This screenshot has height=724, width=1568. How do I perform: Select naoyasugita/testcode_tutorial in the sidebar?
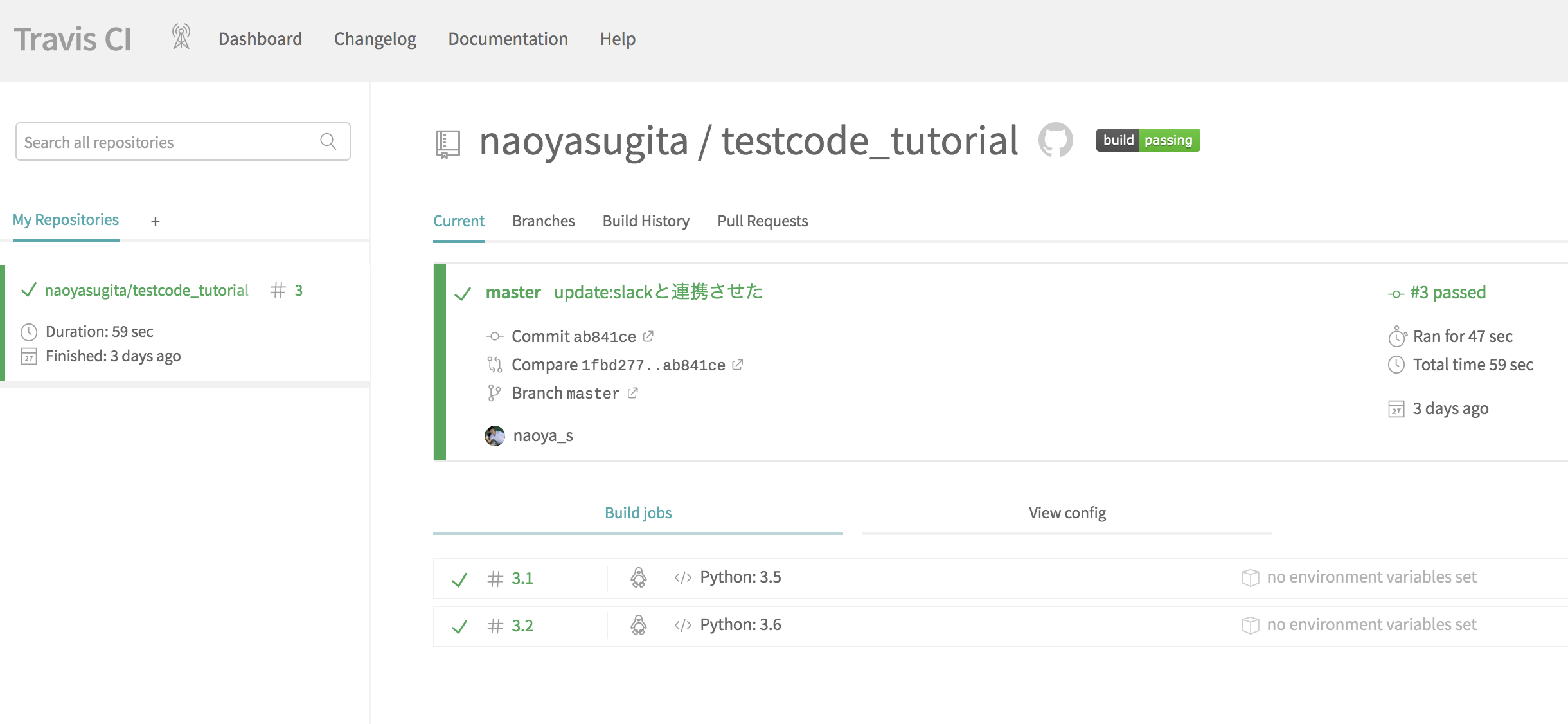pos(147,291)
